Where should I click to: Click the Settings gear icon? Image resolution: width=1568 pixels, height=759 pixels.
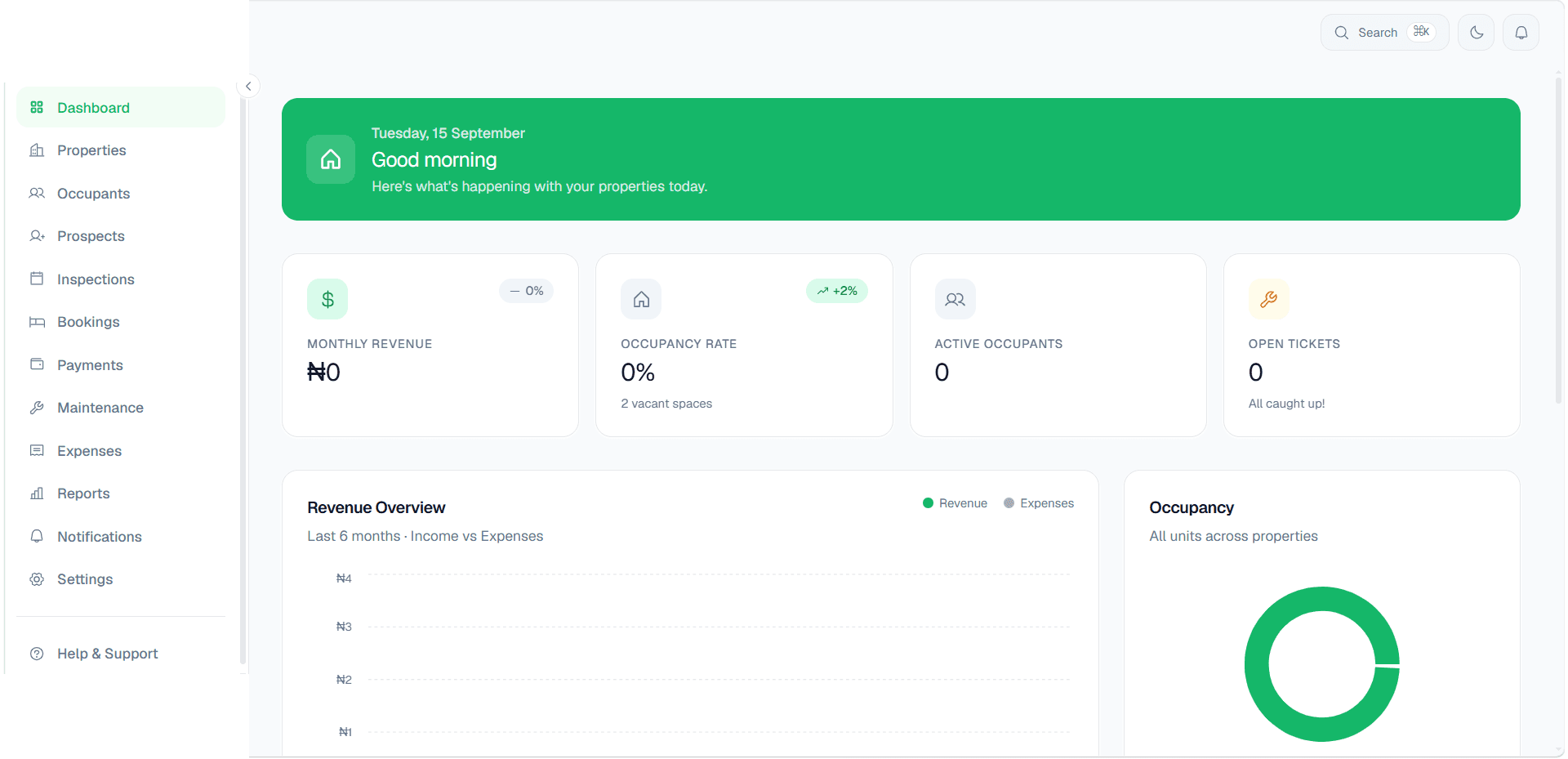point(37,579)
